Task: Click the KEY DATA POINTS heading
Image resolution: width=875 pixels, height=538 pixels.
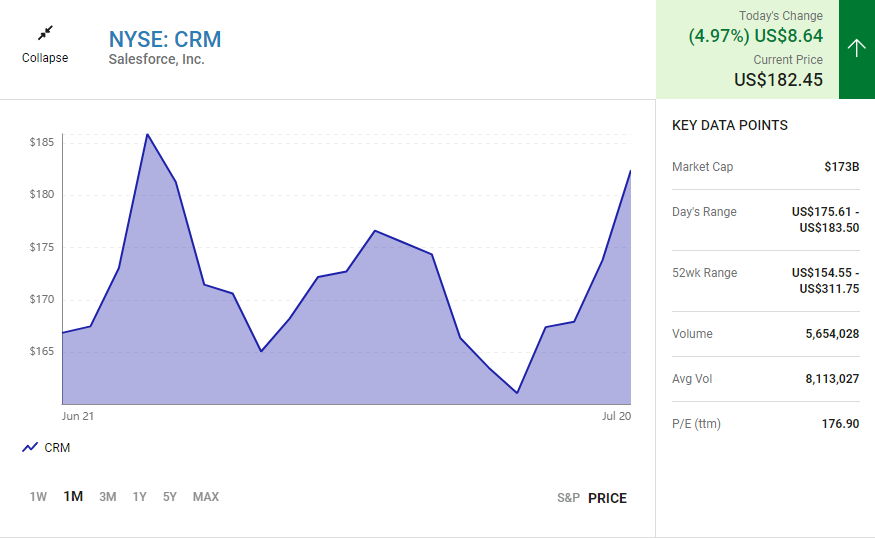Action: pos(730,125)
